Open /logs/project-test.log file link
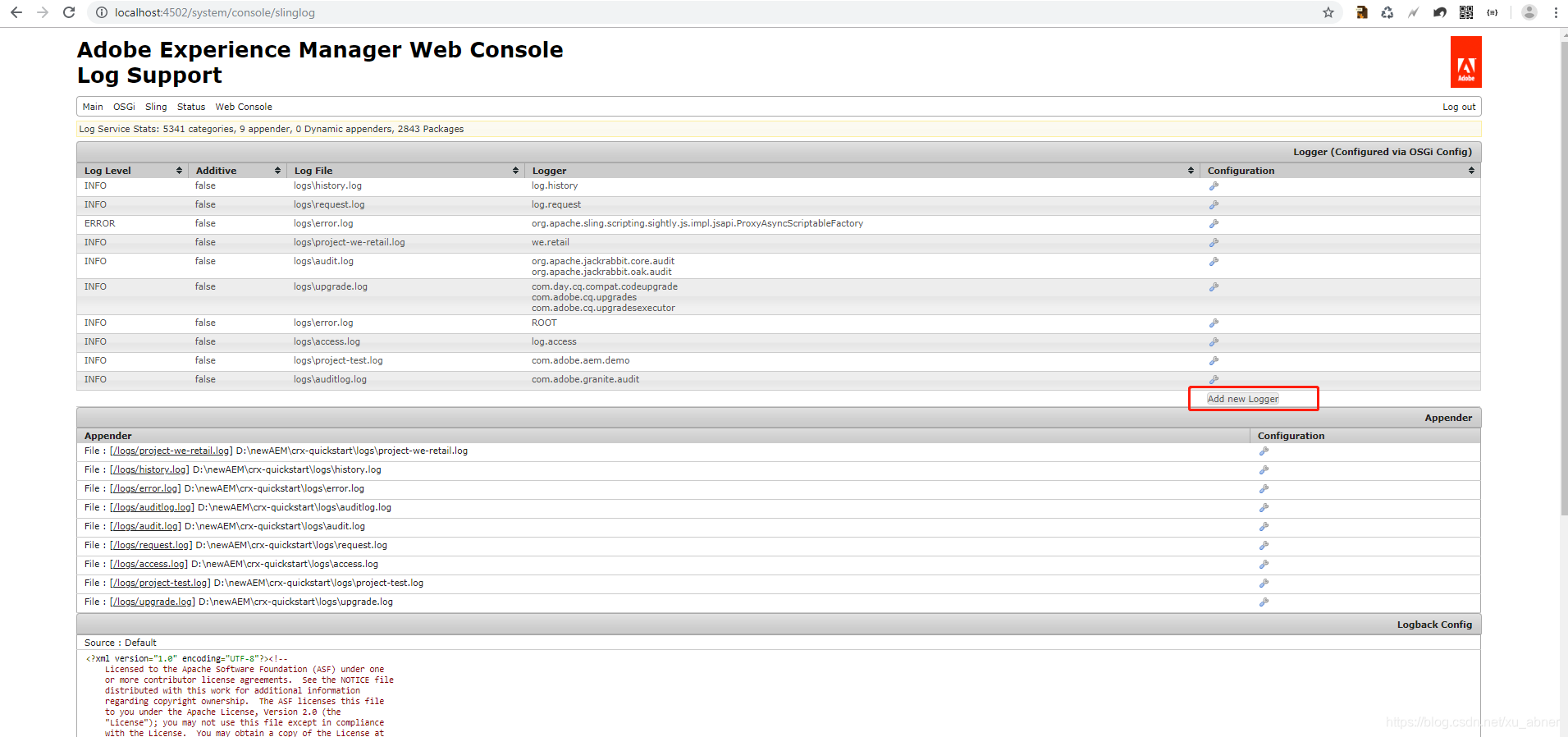The height and width of the screenshot is (737, 1568). tap(160, 584)
